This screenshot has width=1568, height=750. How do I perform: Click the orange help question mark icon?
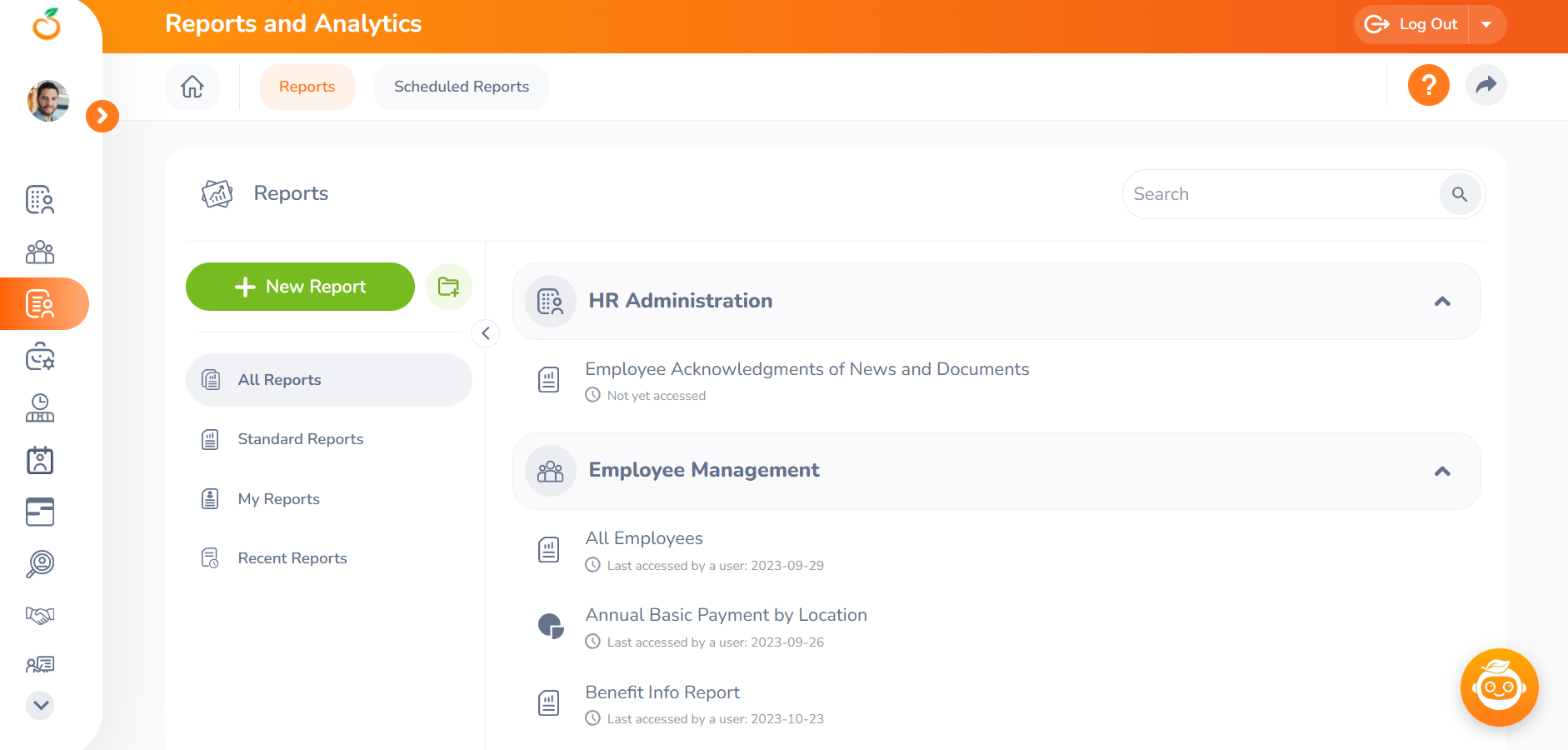click(x=1428, y=85)
